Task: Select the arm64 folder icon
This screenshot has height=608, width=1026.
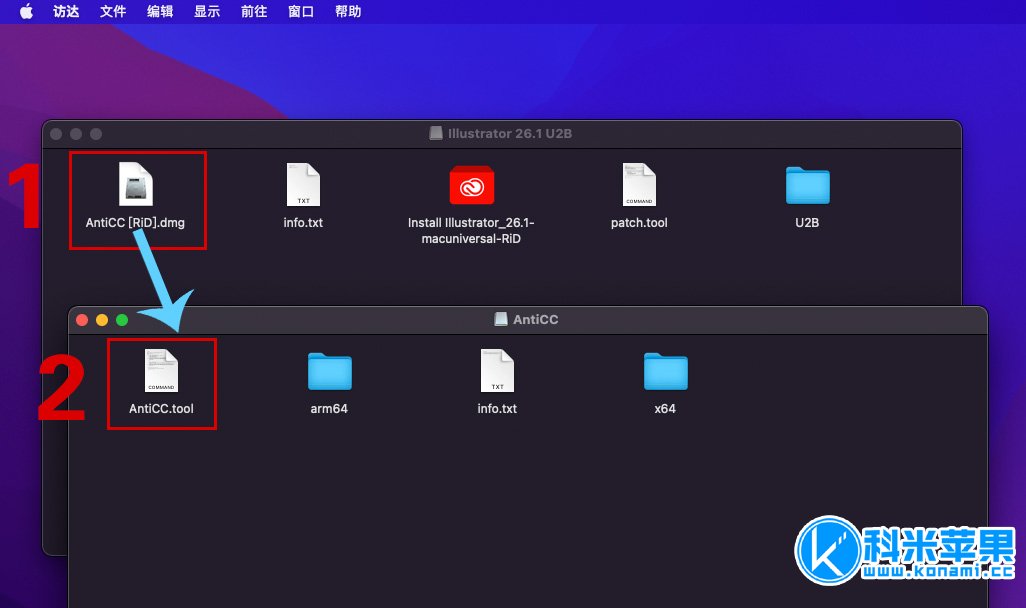Action: pos(329,371)
